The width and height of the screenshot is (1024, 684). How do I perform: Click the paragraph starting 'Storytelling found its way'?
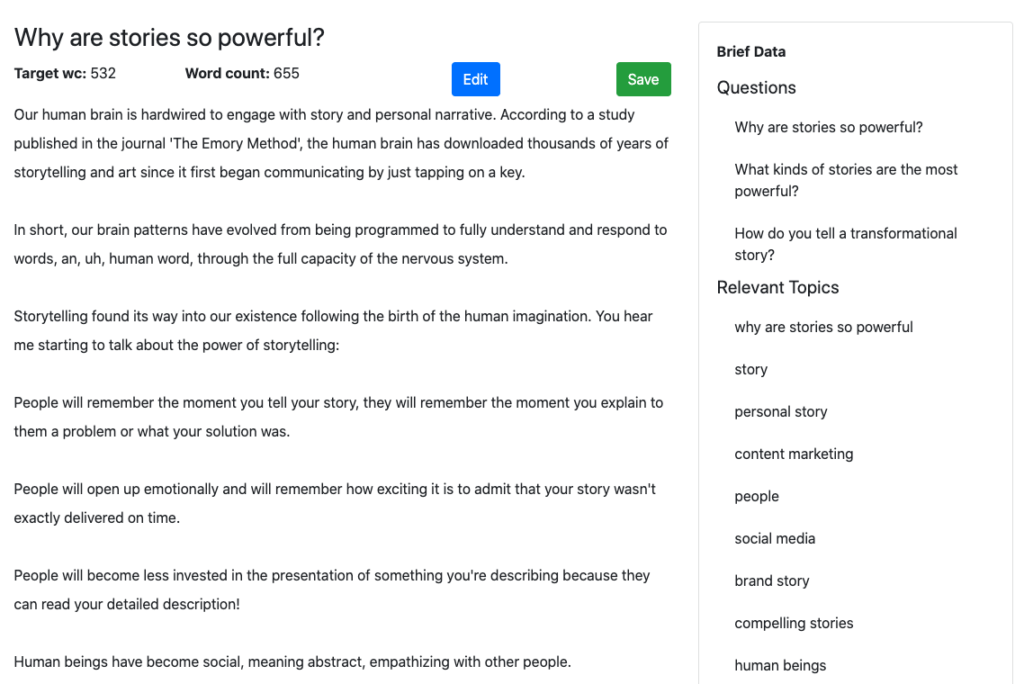coord(333,331)
